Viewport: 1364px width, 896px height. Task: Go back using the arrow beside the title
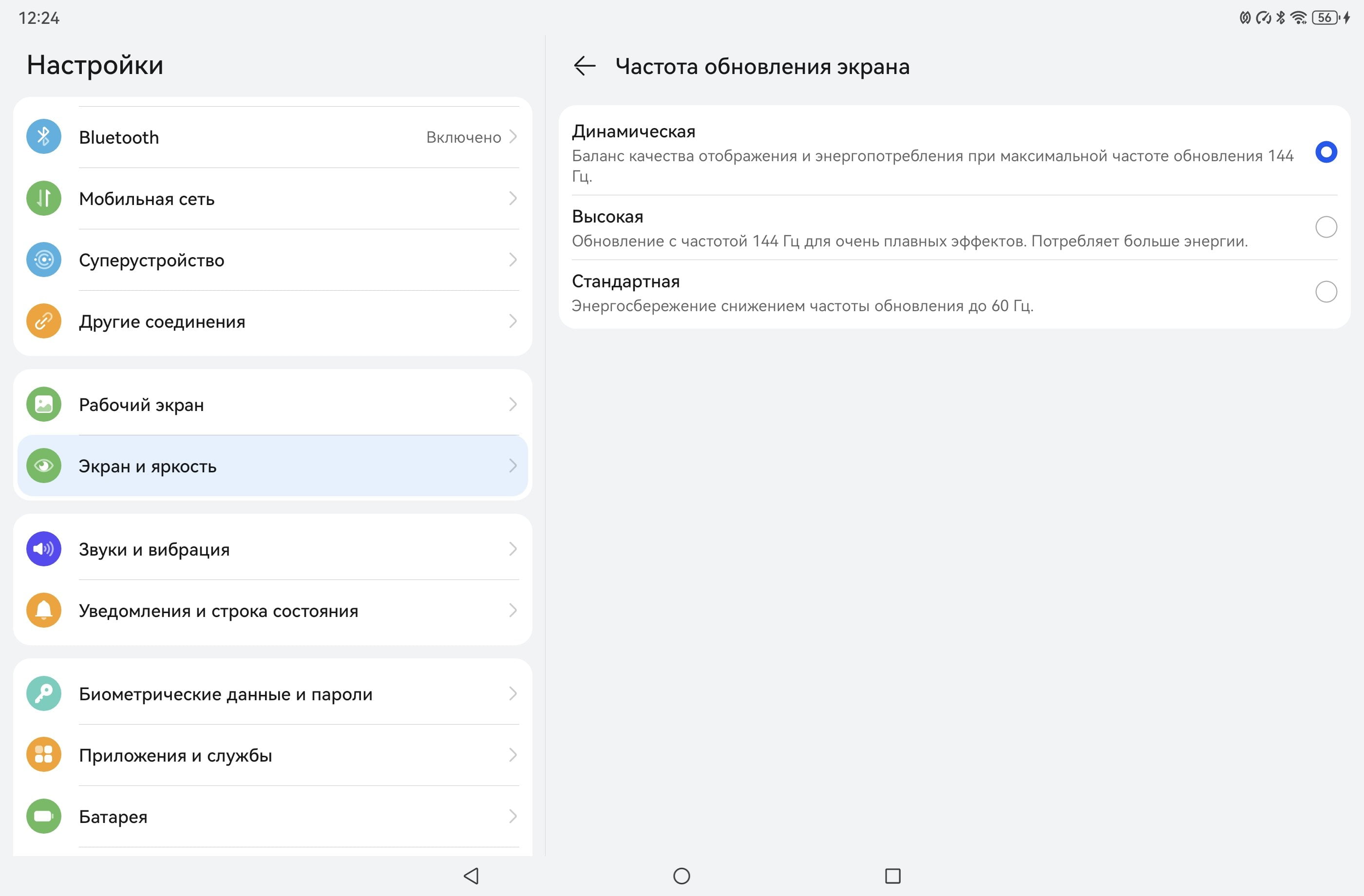(585, 66)
